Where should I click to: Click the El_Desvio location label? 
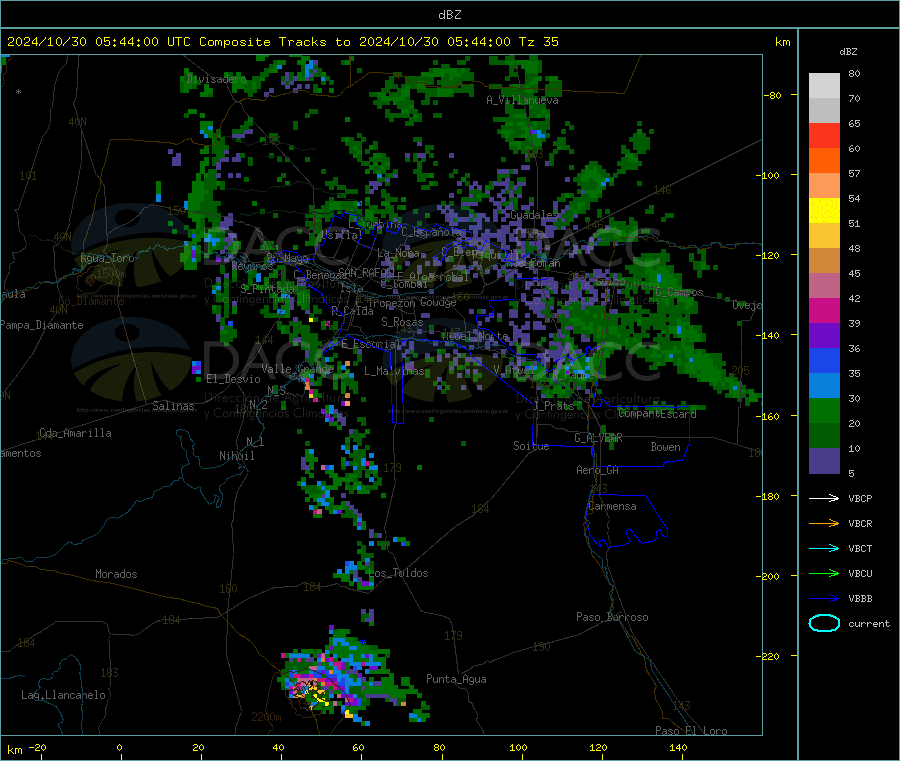click(x=234, y=379)
